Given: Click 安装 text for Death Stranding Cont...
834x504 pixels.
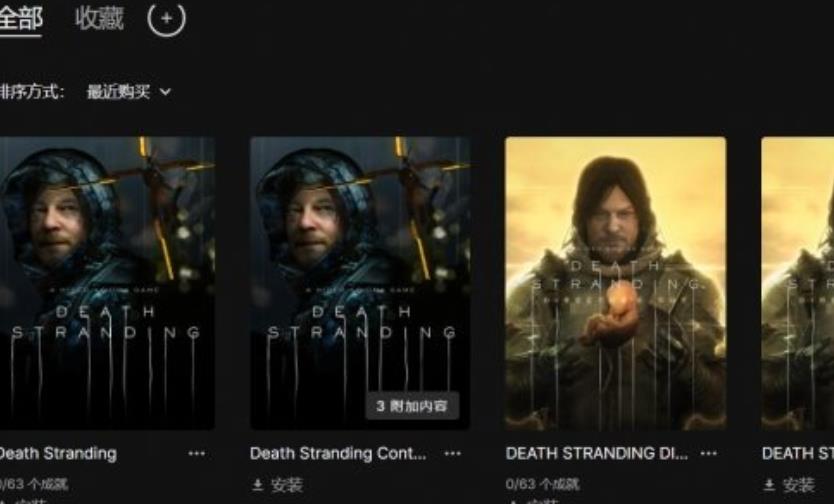Looking at the screenshot, I should point(287,485).
